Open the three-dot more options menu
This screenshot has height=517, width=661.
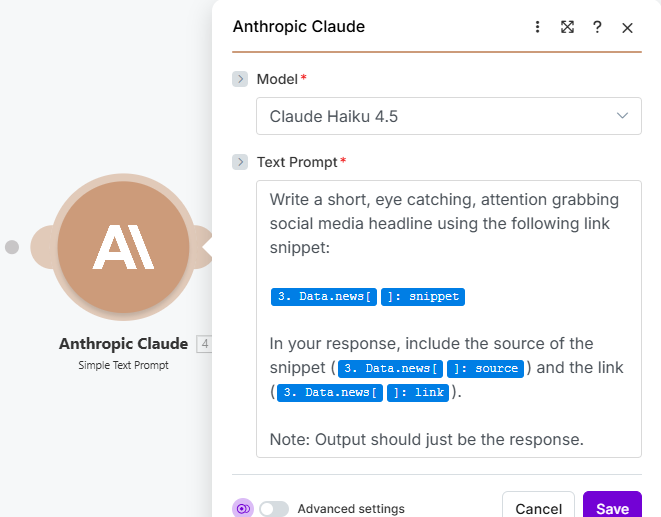click(537, 27)
